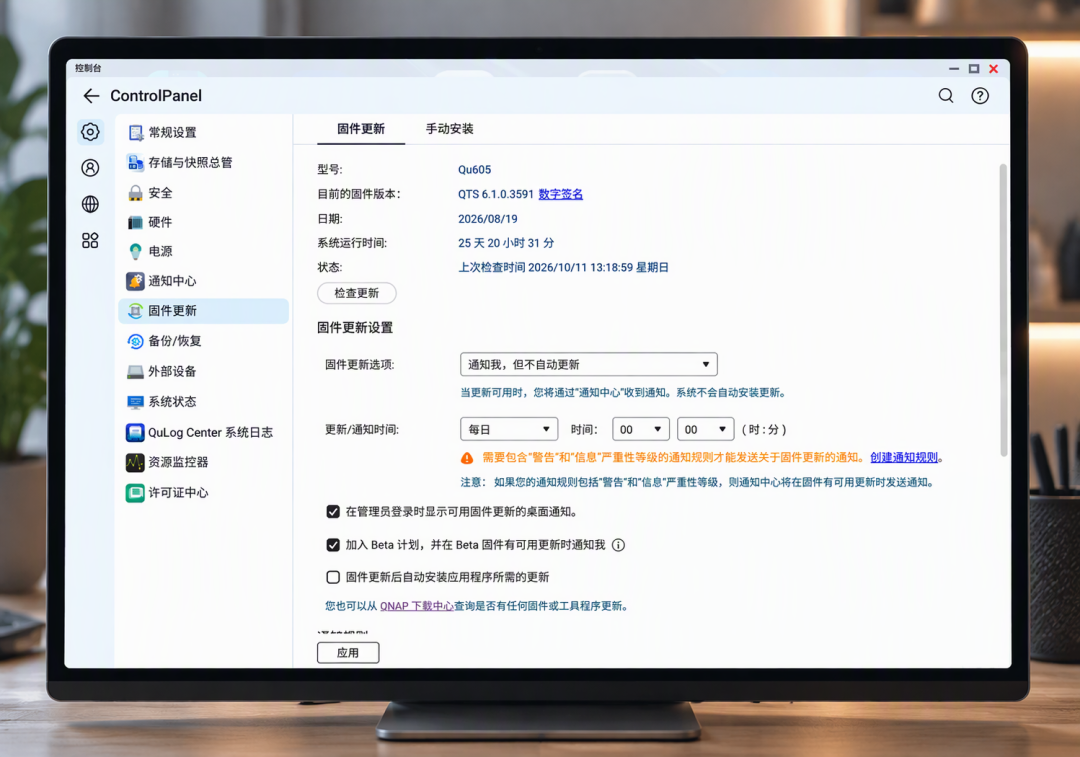Click uptime 25 天 20 小时 31 分
Viewport: 1080px width, 757px height.
pyautogui.click(x=506, y=243)
